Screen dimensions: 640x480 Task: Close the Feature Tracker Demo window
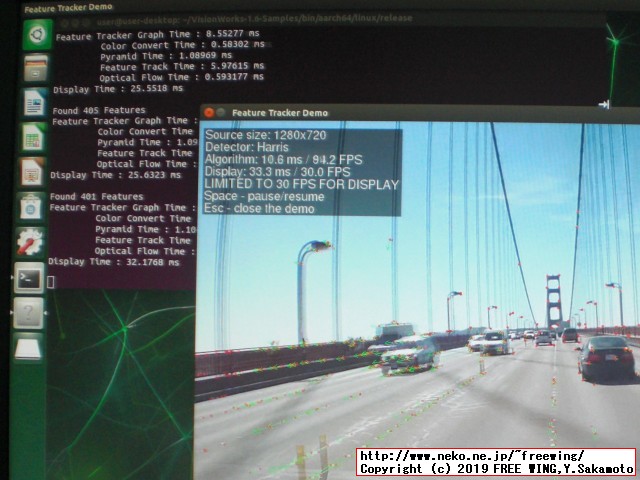[209, 113]
